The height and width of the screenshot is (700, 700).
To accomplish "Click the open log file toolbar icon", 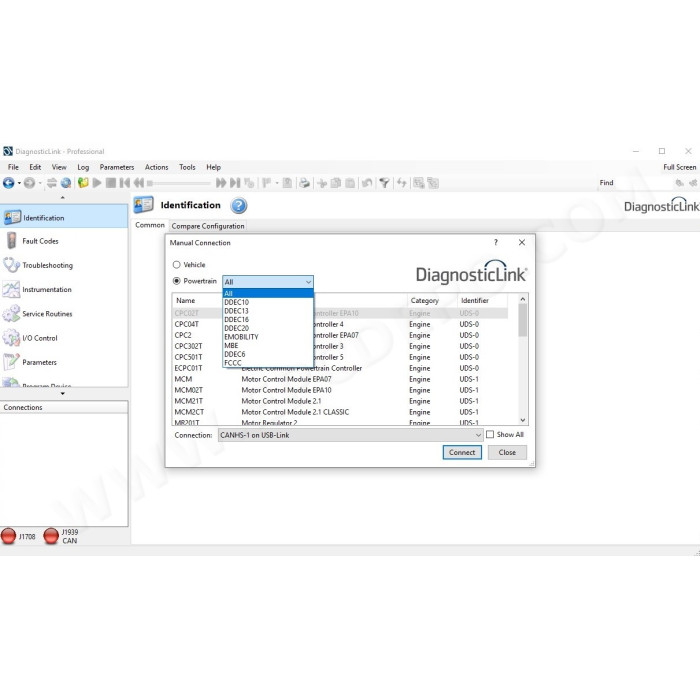I will tap(83, 183).
